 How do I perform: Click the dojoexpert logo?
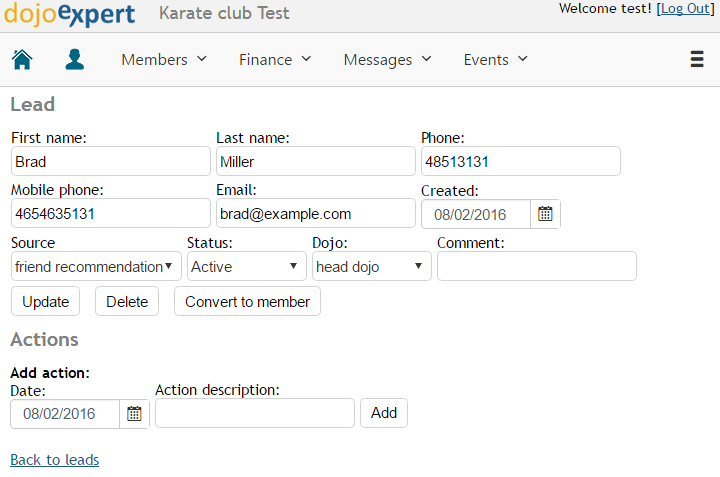[x=69, y=14]
